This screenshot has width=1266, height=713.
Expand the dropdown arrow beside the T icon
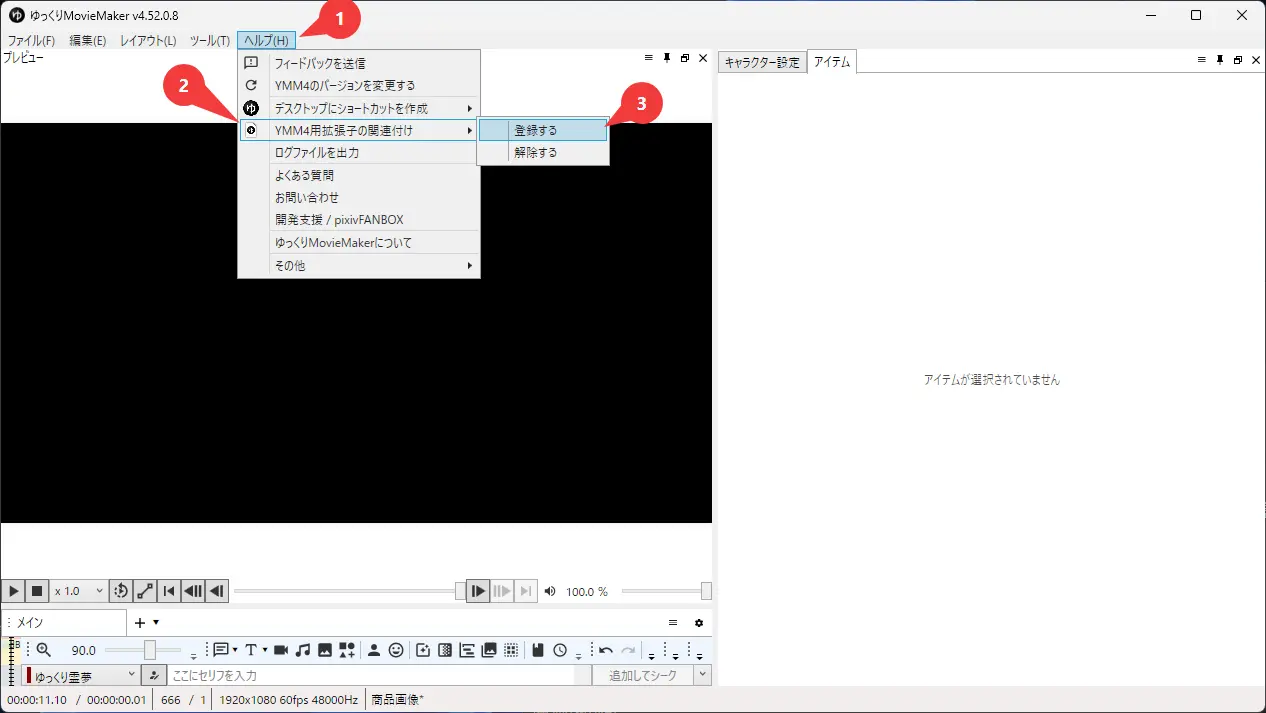(x=265, y=650)
